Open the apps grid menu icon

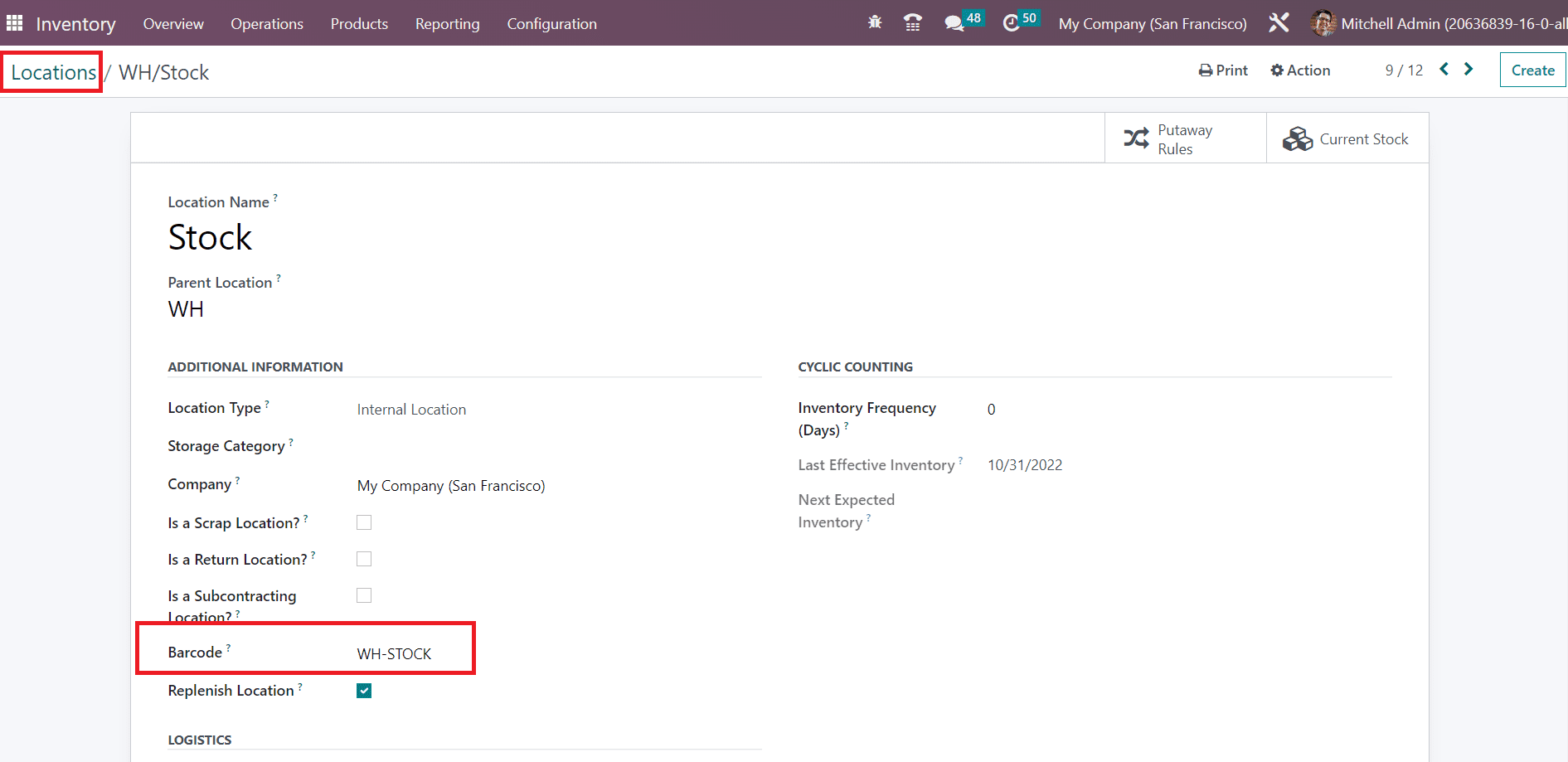15,23
